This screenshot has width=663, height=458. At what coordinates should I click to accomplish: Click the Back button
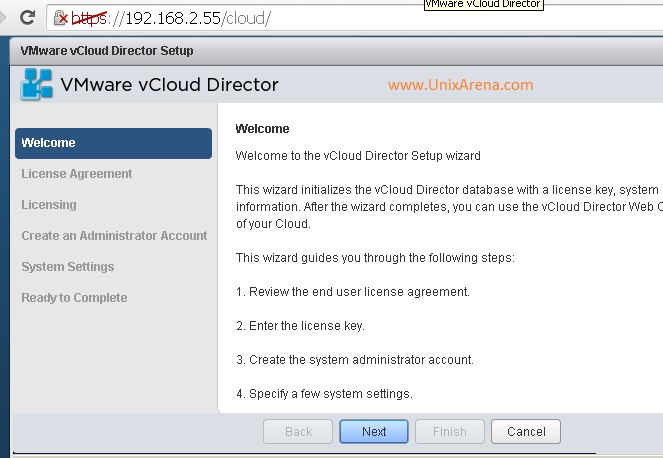click(x=298, y=431)
